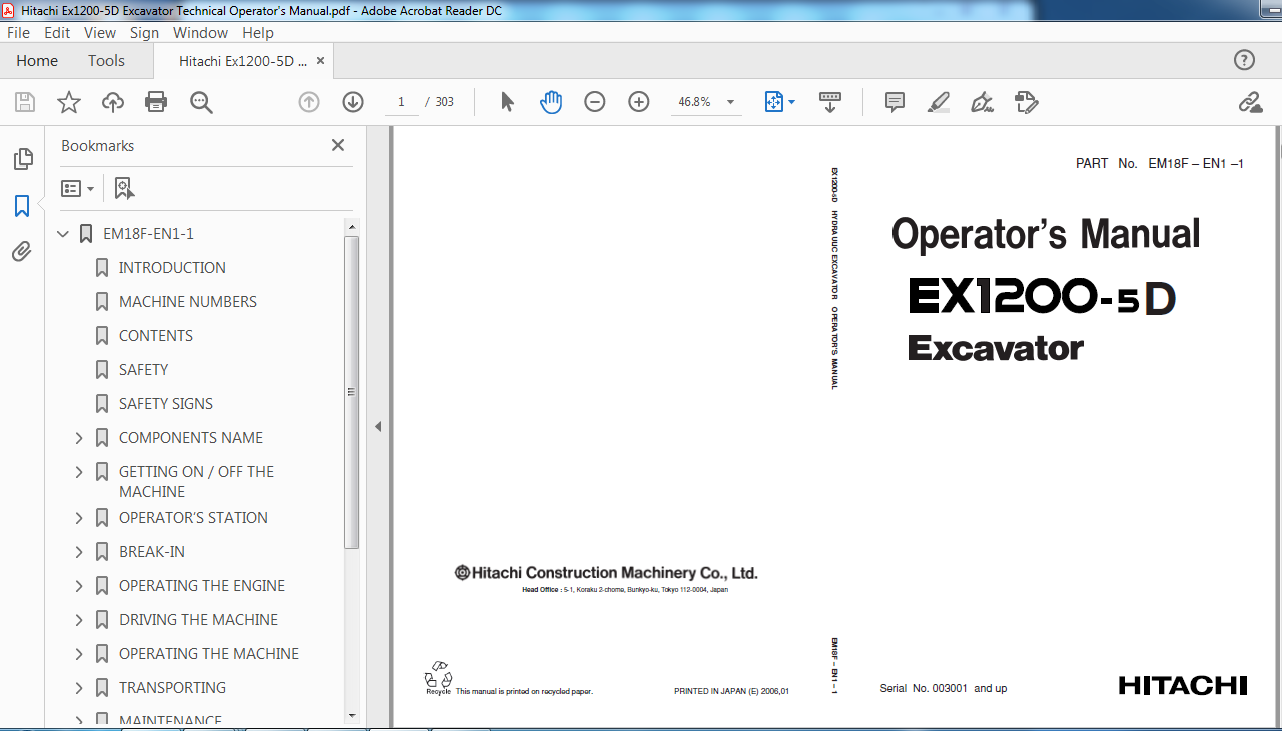Expand OPERATING THE ENGINE bookmark
The image size is (1282, 731).
(x=79, y=586)
